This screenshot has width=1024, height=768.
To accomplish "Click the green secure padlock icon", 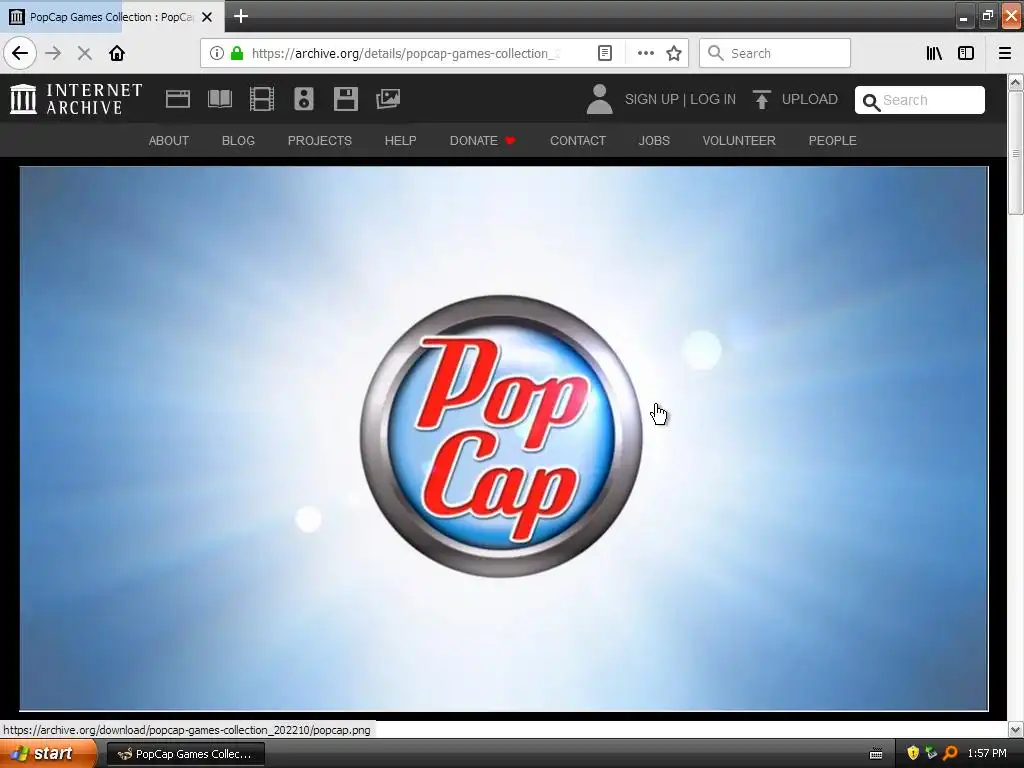I will [237, 53].
